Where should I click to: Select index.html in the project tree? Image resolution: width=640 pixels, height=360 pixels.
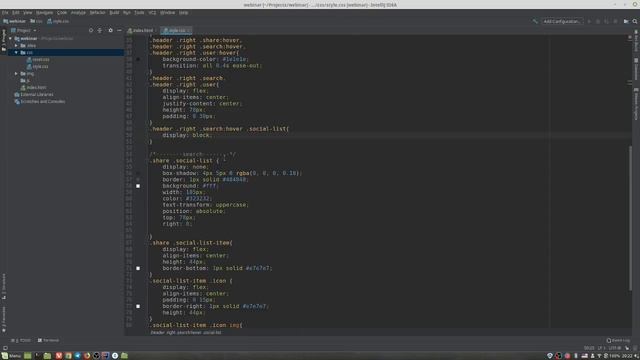point(33,87)
